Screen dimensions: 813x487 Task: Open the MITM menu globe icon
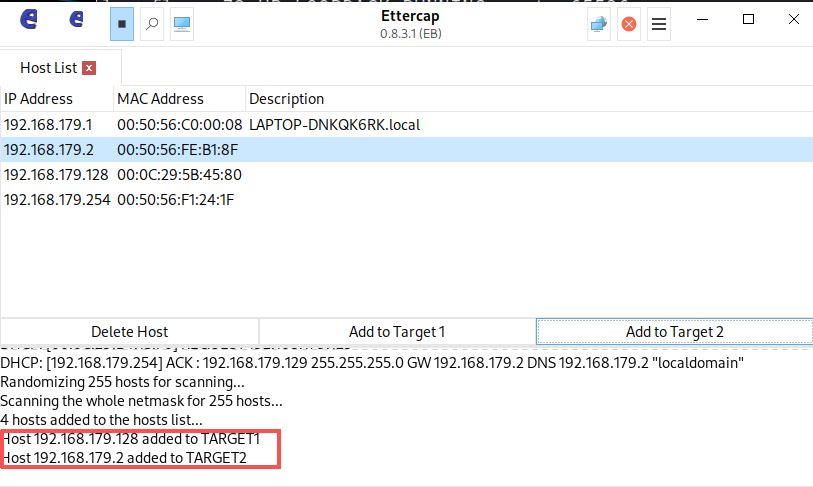pos(599,24)
